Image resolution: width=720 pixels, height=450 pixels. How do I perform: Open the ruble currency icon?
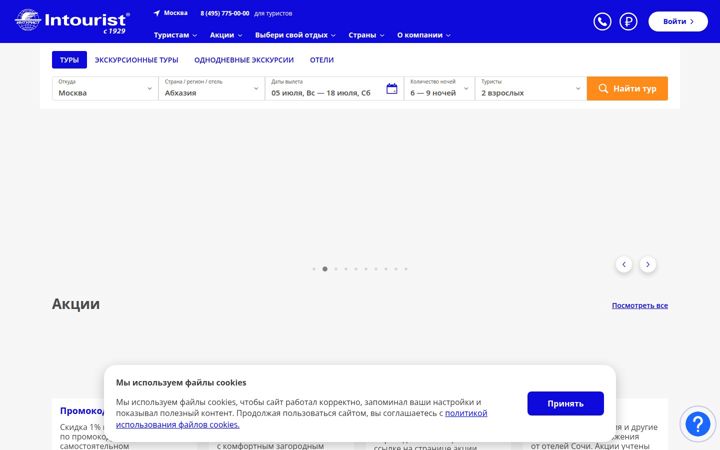[628, 22]
